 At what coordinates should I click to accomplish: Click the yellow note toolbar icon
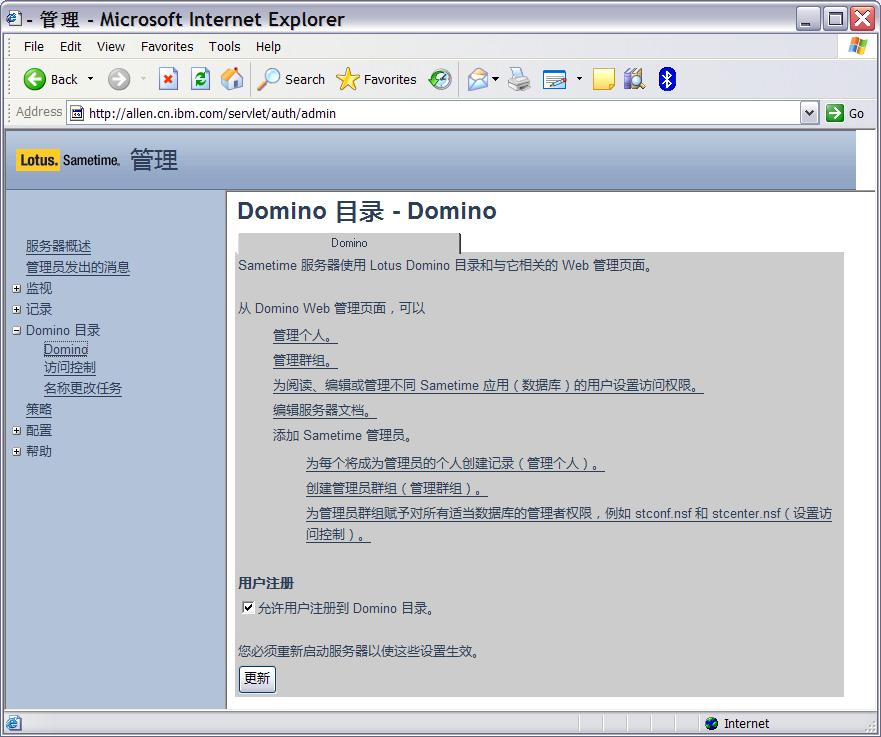click(x=603, y=79)
